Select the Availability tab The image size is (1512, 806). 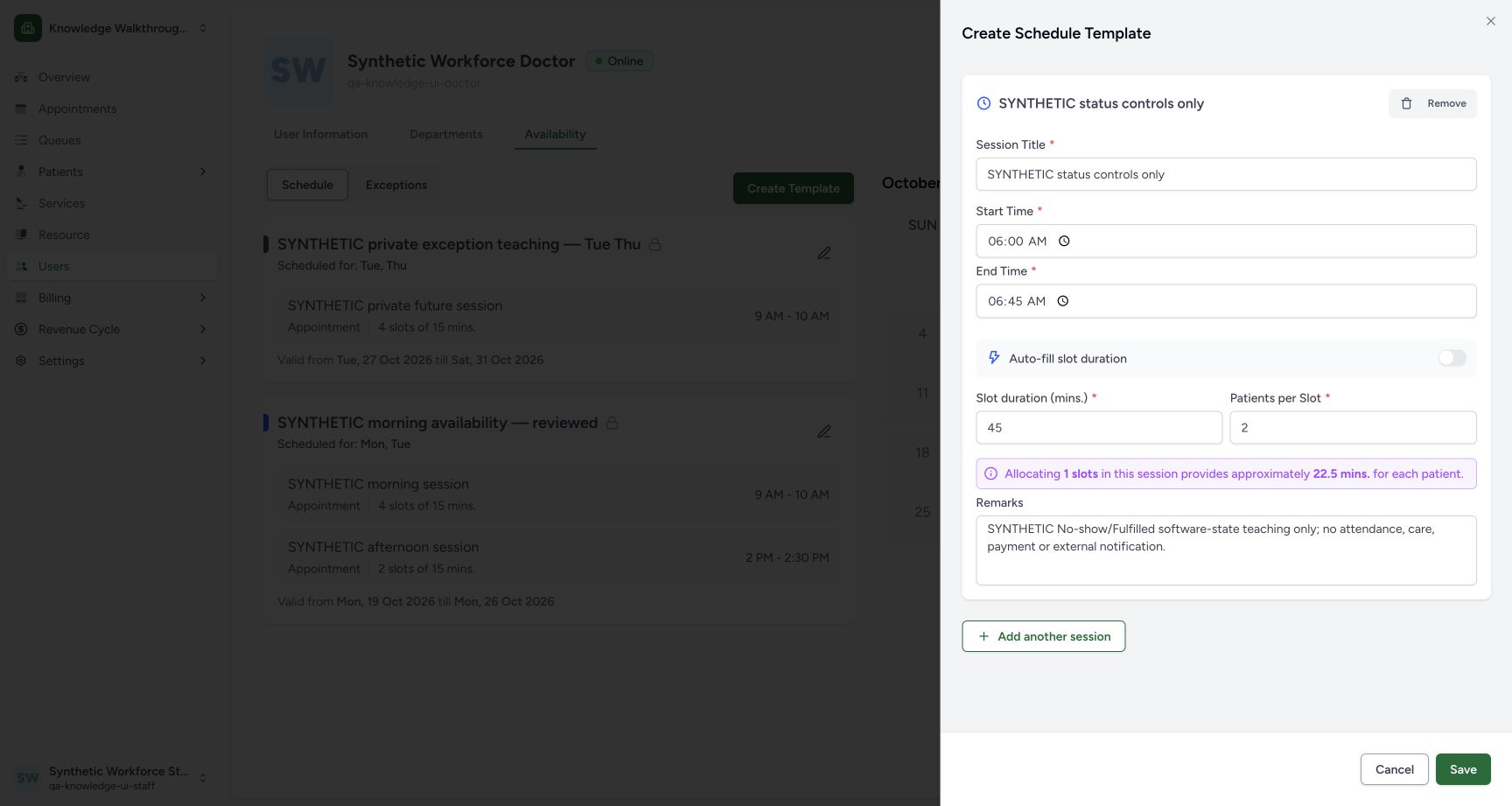556,134
